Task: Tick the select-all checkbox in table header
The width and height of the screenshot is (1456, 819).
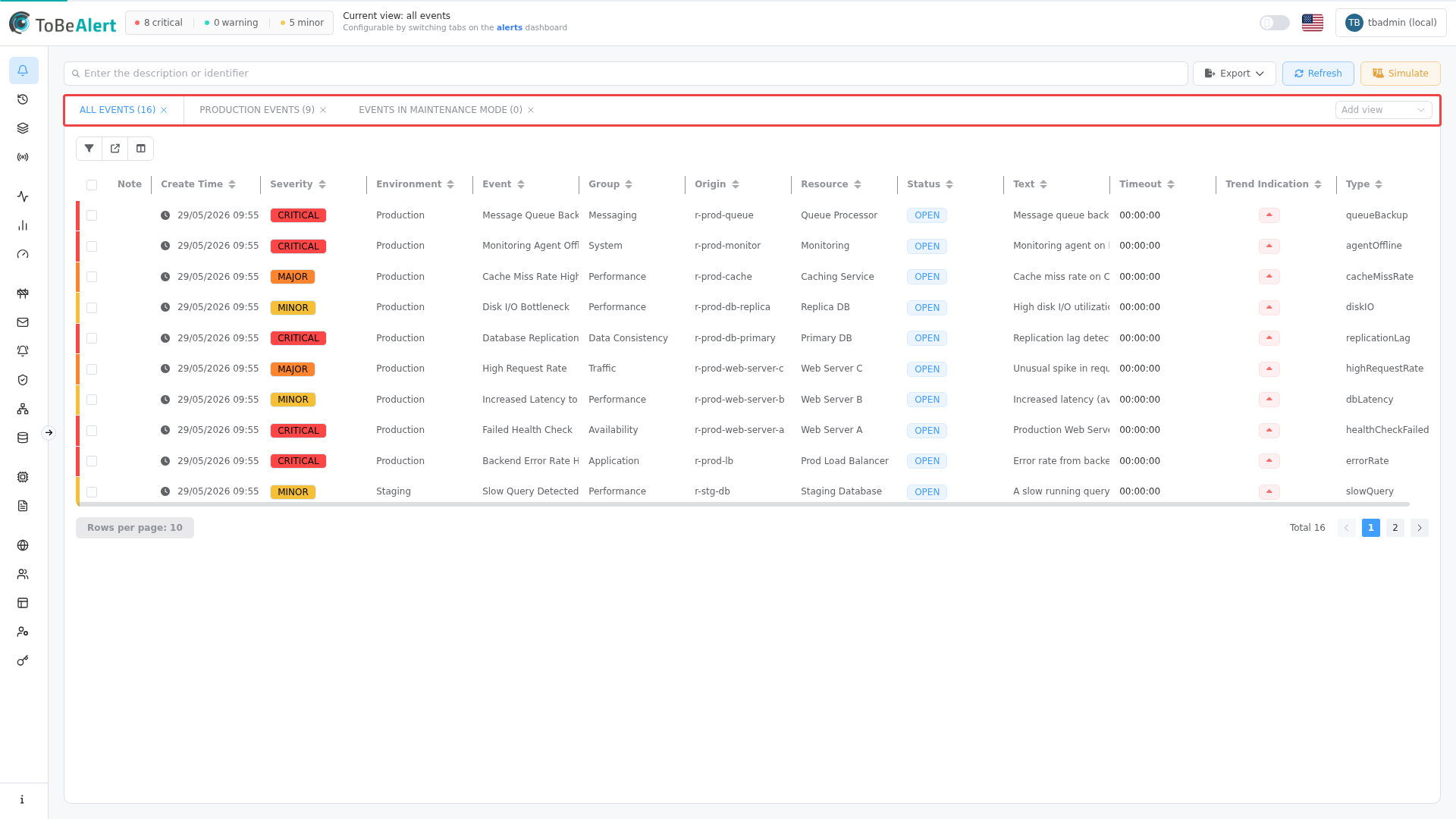Action: [x=92, y=184]
